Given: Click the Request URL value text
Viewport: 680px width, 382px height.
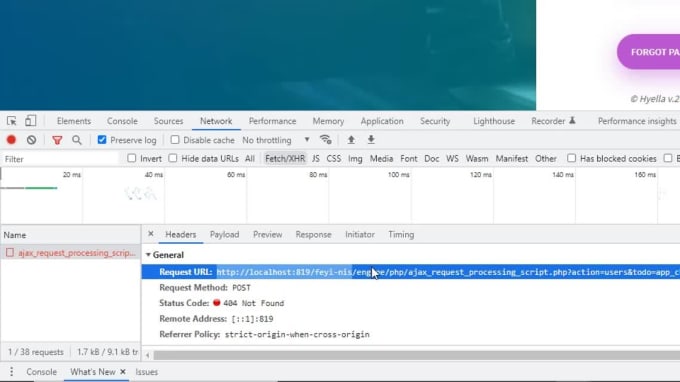Looking at the screenshot, I should point(448,272).
